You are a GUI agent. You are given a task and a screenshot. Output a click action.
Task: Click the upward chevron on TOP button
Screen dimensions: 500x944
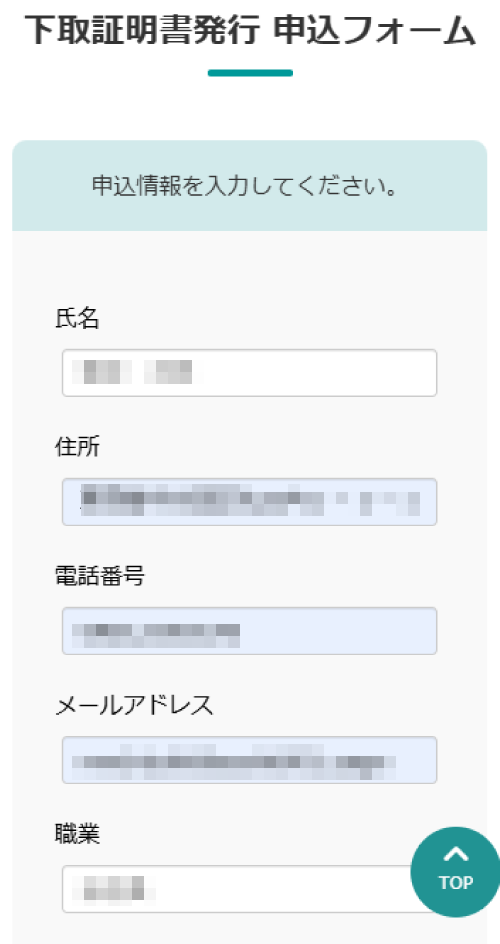(x=456, y=854)
